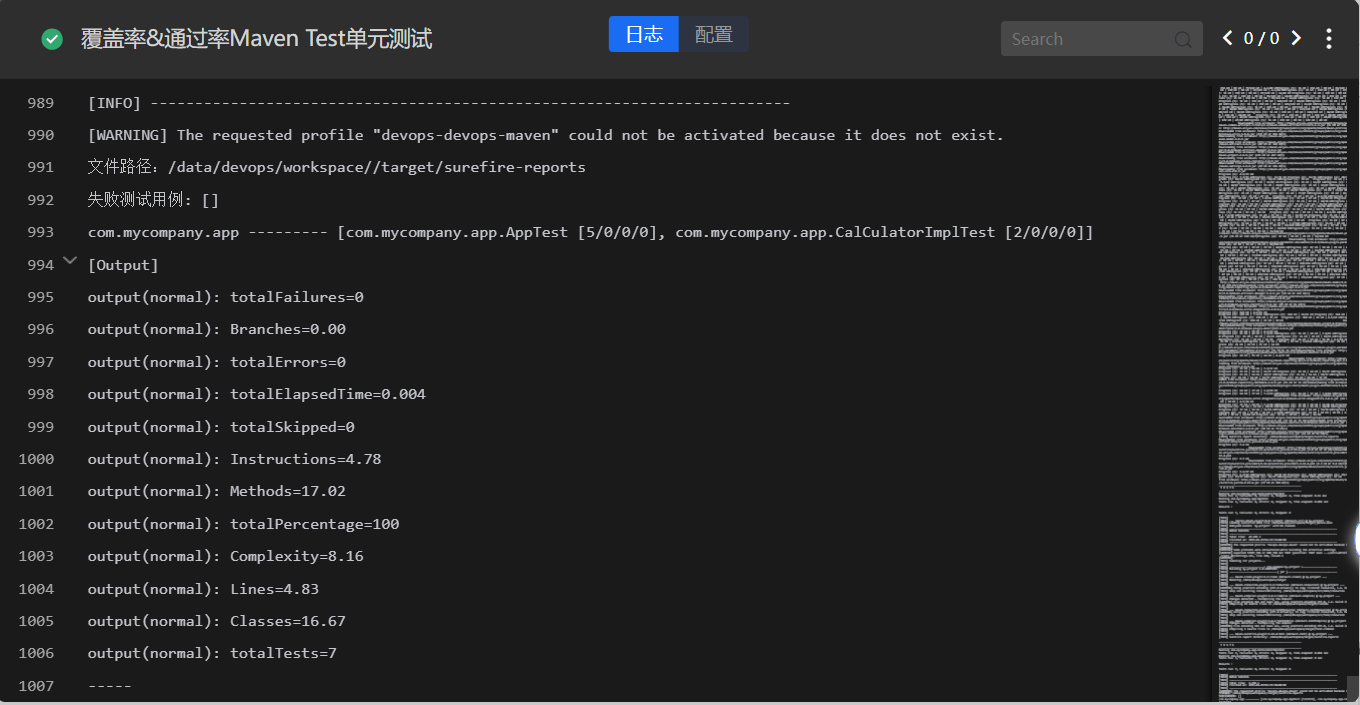Click the green success checkmark status icon
This screenshot has height=705, width=1360.
tap(52, 39)
